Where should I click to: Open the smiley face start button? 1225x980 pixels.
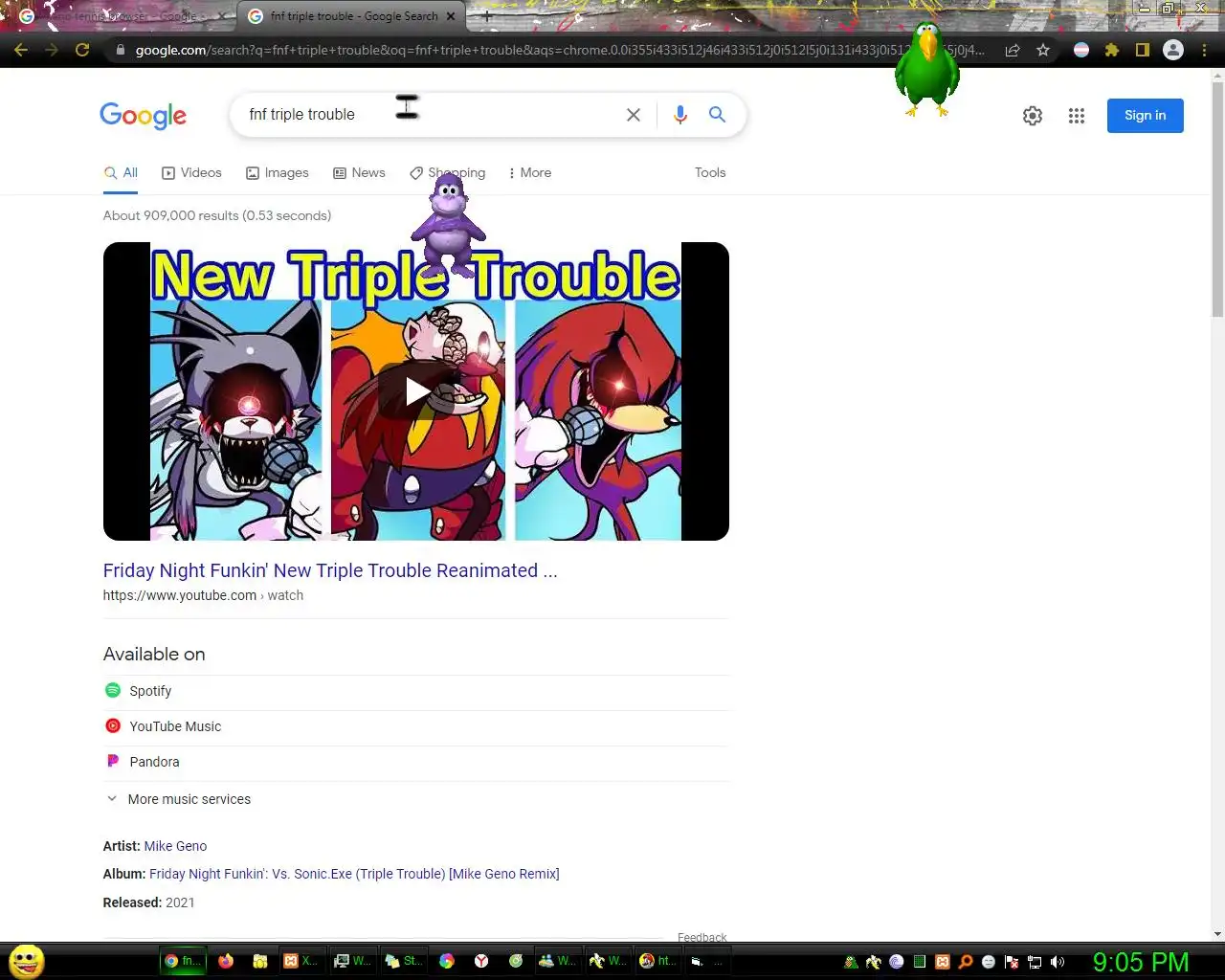tap(27, 961)
